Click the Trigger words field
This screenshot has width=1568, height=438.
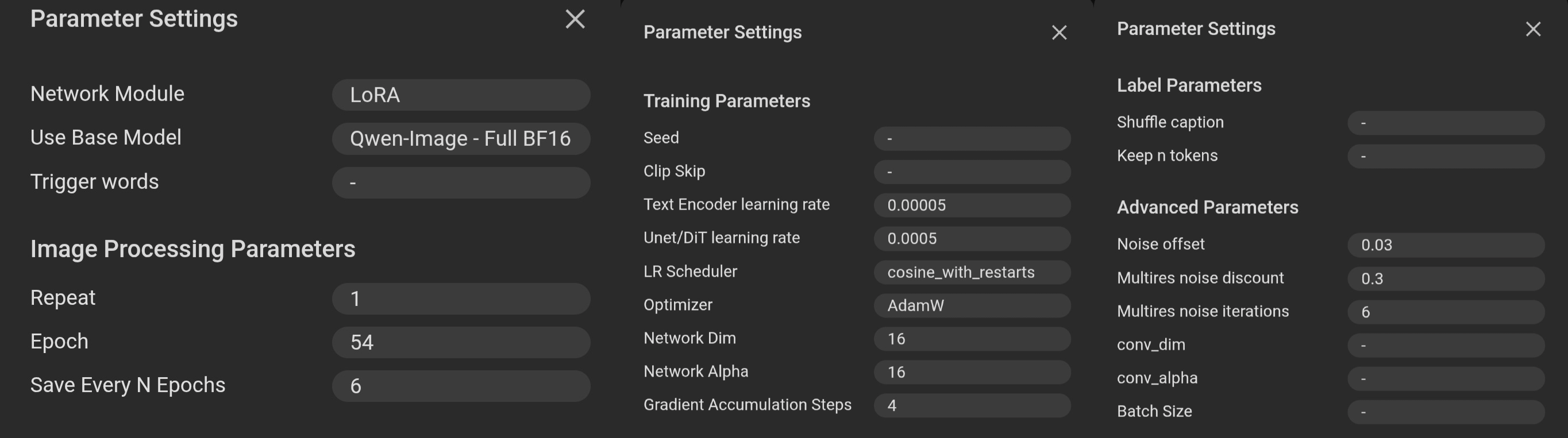click(x=461, y=183)
